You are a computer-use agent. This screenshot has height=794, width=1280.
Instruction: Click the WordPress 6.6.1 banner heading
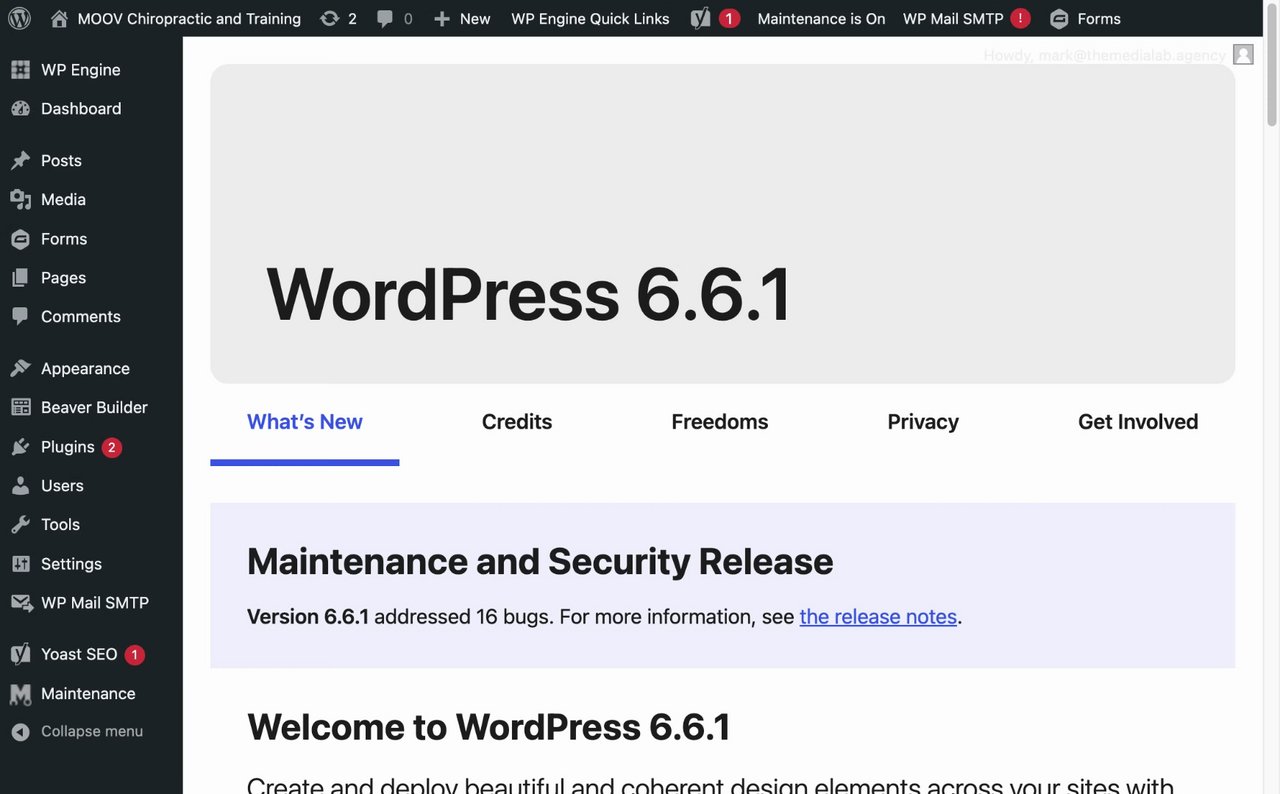(x=529, y=295)
